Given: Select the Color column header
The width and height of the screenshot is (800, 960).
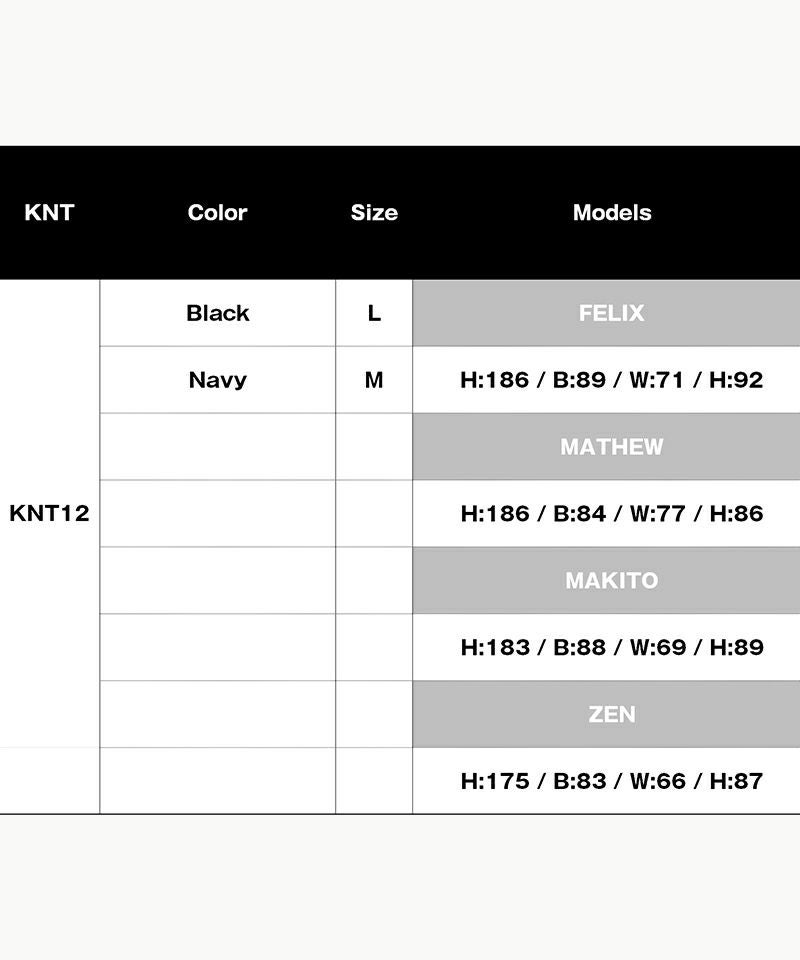Looking at the screenshot, I should click(x=217, y=212).
